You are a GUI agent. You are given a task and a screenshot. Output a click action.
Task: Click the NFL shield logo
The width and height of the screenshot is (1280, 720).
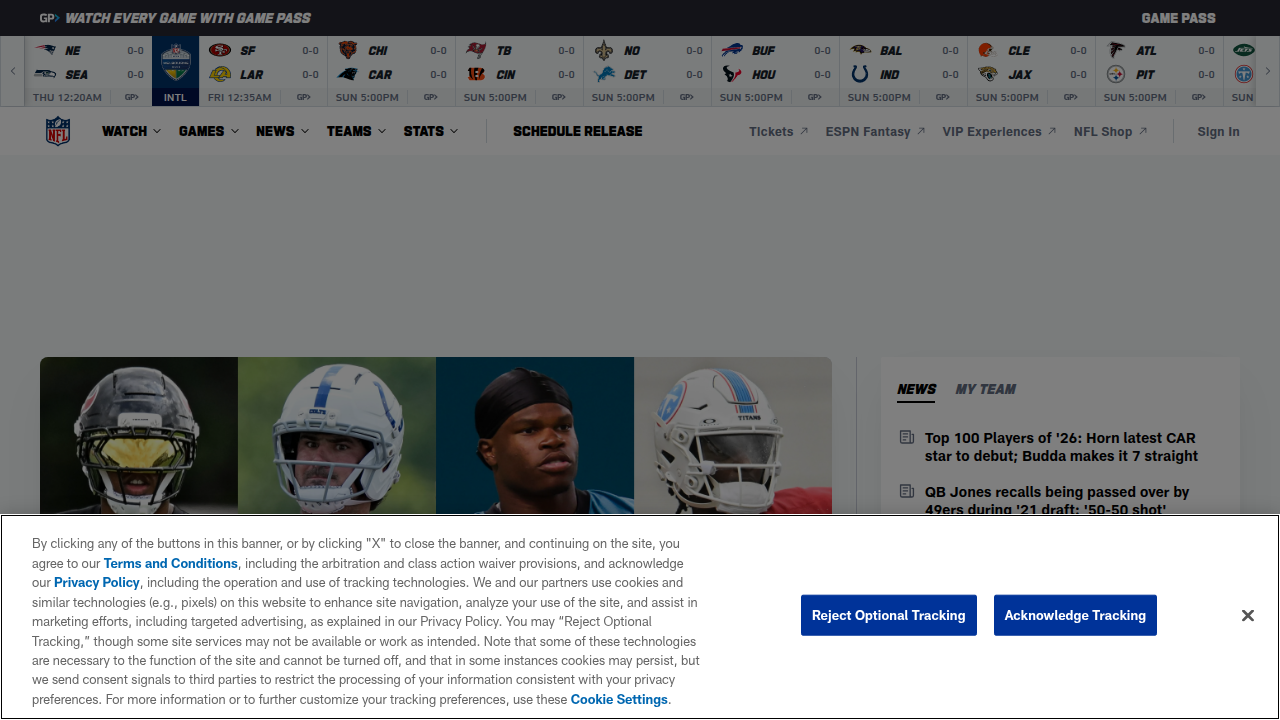pos(58,131)
